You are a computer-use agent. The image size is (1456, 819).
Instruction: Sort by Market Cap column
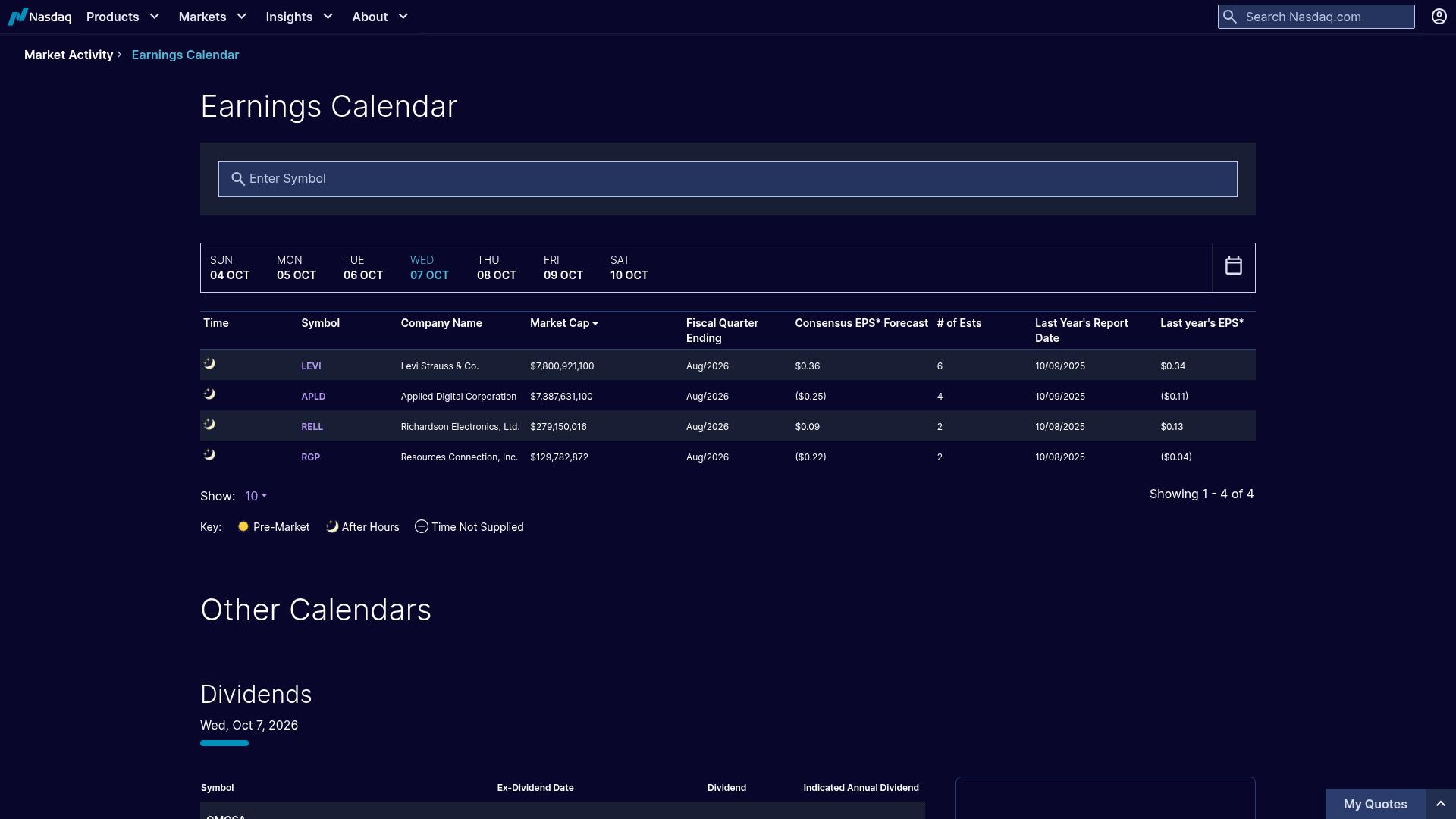coord(563,323)
